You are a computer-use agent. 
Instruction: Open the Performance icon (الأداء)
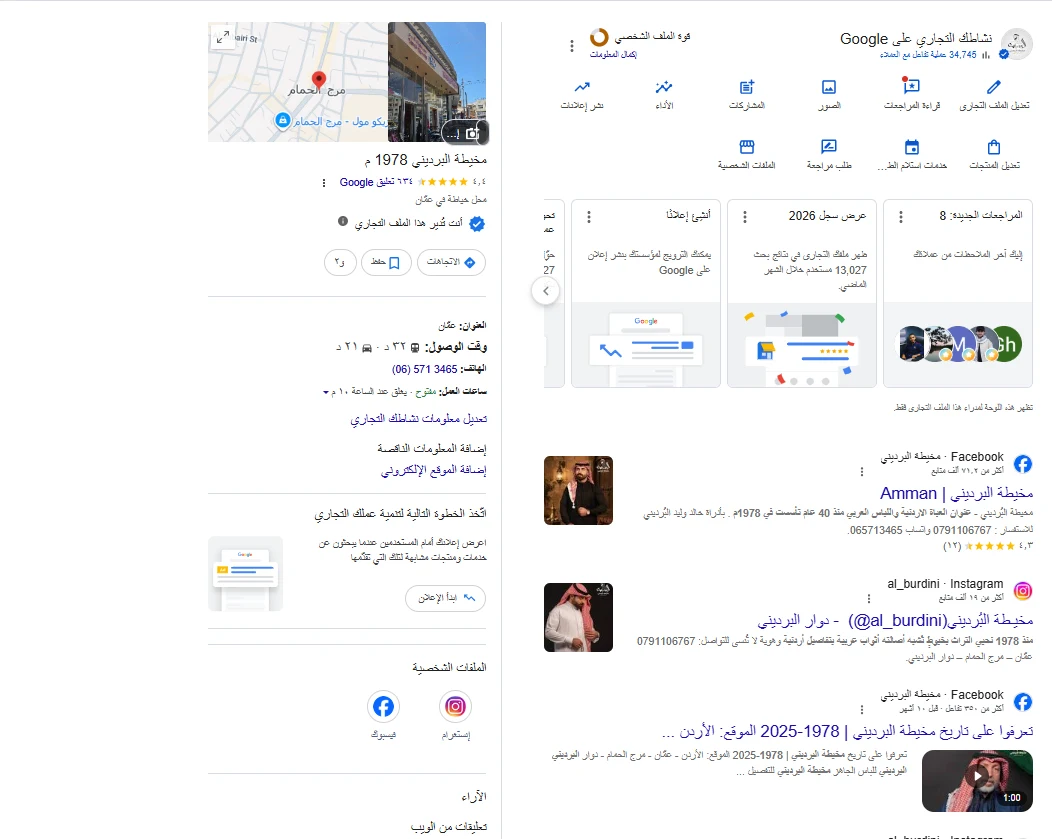[x=664, y=87]
